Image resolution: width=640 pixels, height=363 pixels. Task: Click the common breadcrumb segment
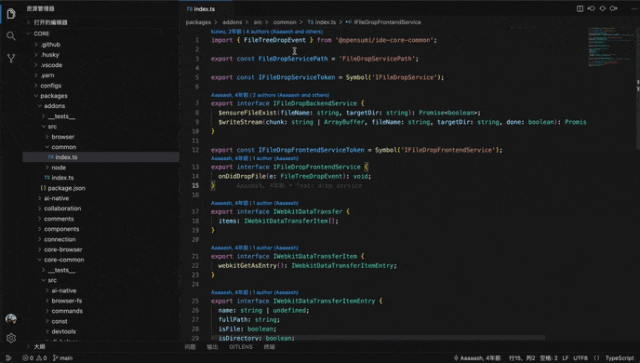tap(284, 22)
